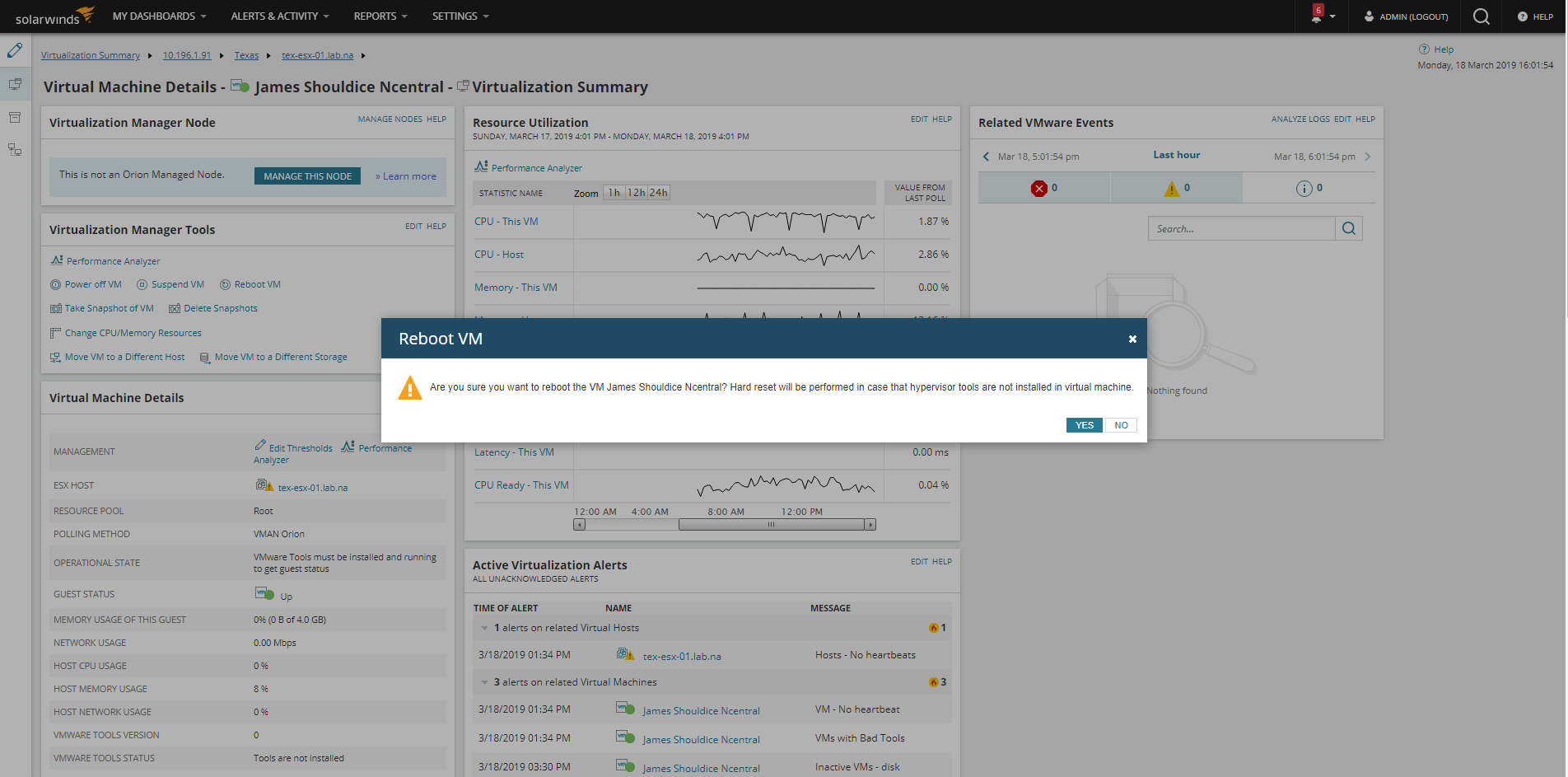This screenshot has height=777, width=1568.
Task: Expand breadcrumb arrow after Virtualization Summary
Action: point(150,56)
